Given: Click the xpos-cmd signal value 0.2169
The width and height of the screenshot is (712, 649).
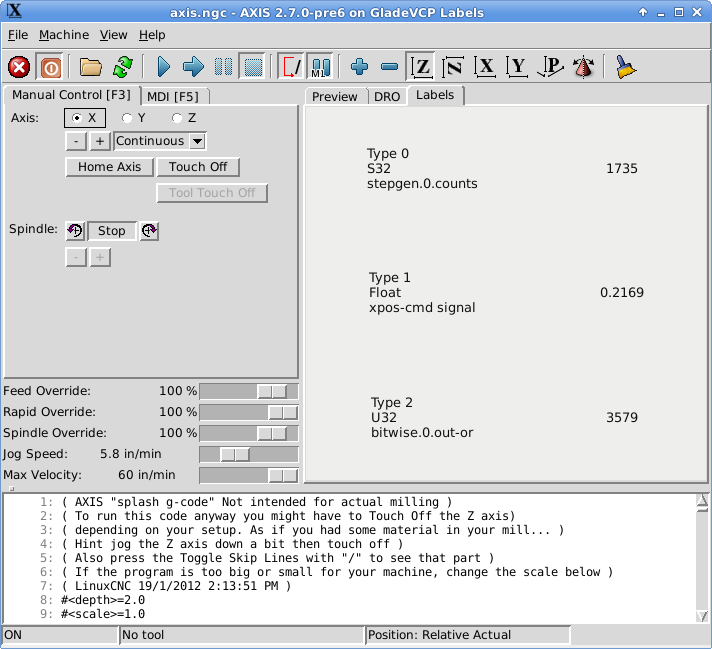Looking at the screenshot, I should pos(622,292).
